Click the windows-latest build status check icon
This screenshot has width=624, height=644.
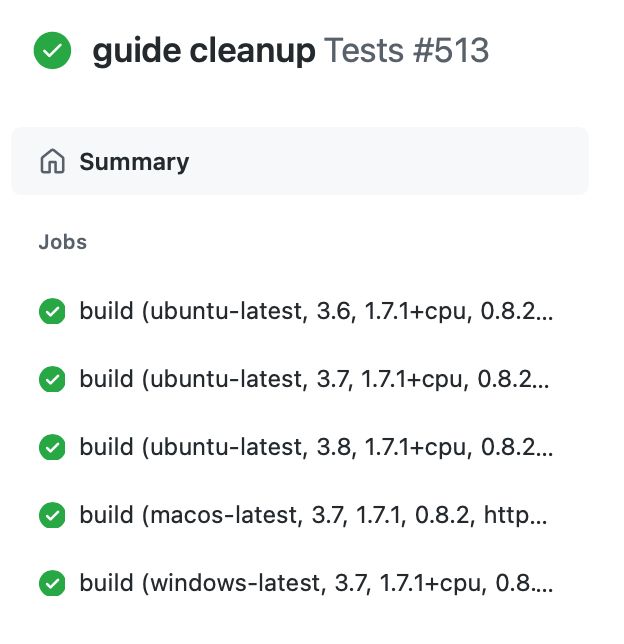[52, 583]
